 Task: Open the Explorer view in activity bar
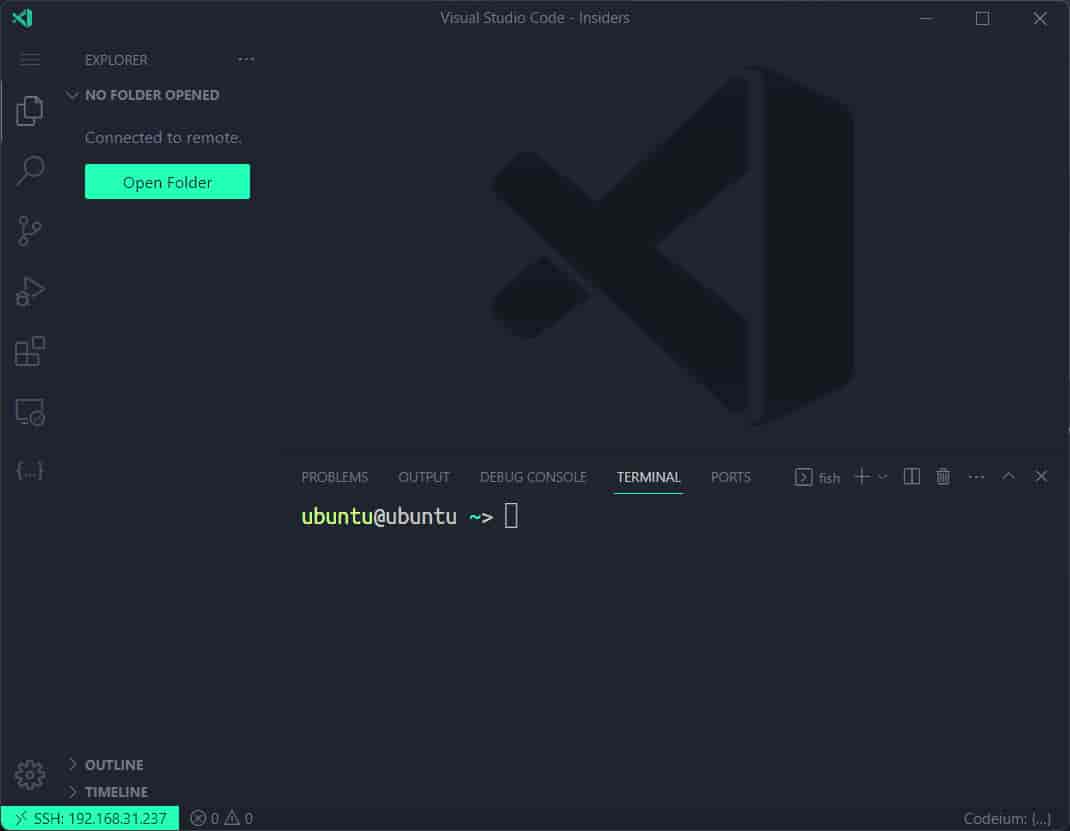[30, 111]
